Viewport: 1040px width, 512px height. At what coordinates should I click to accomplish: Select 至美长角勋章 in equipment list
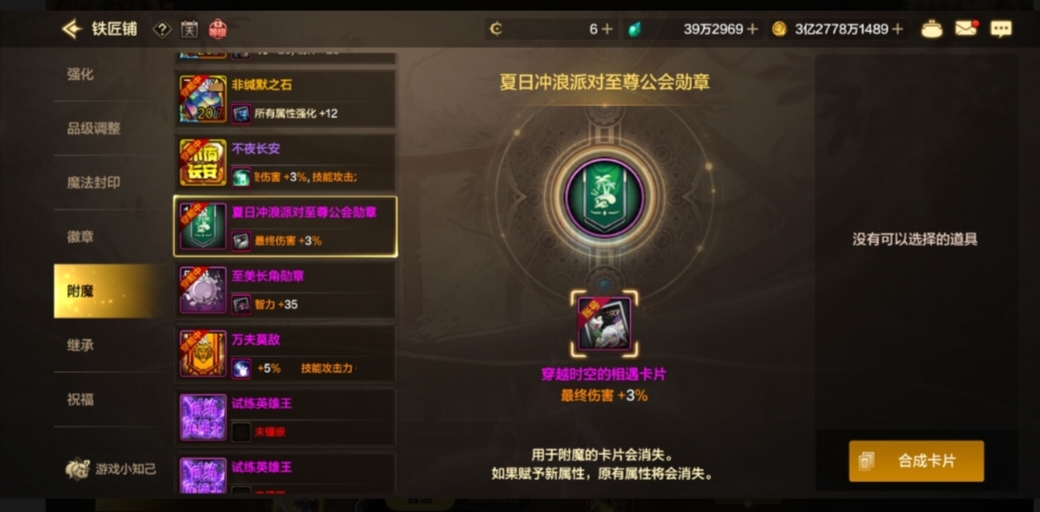[285, 290]
